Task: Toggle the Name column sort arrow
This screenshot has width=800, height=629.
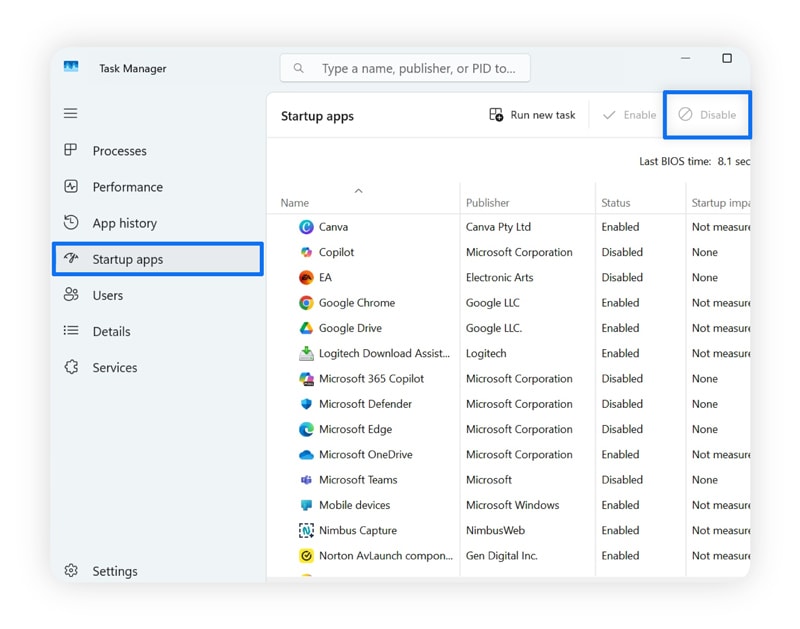Action: point(357,190)
